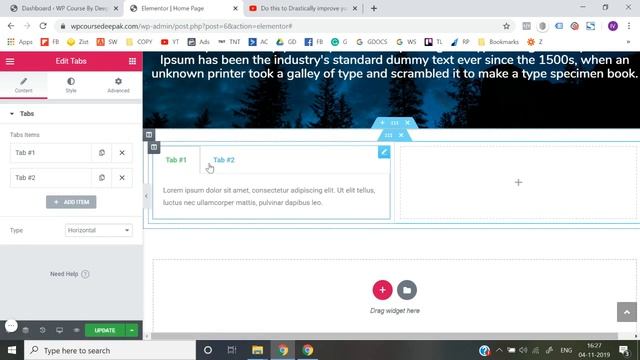The image size is (640, 360).
Task: Delete the section via the top handle X
Action: click(x=407, y=123)
